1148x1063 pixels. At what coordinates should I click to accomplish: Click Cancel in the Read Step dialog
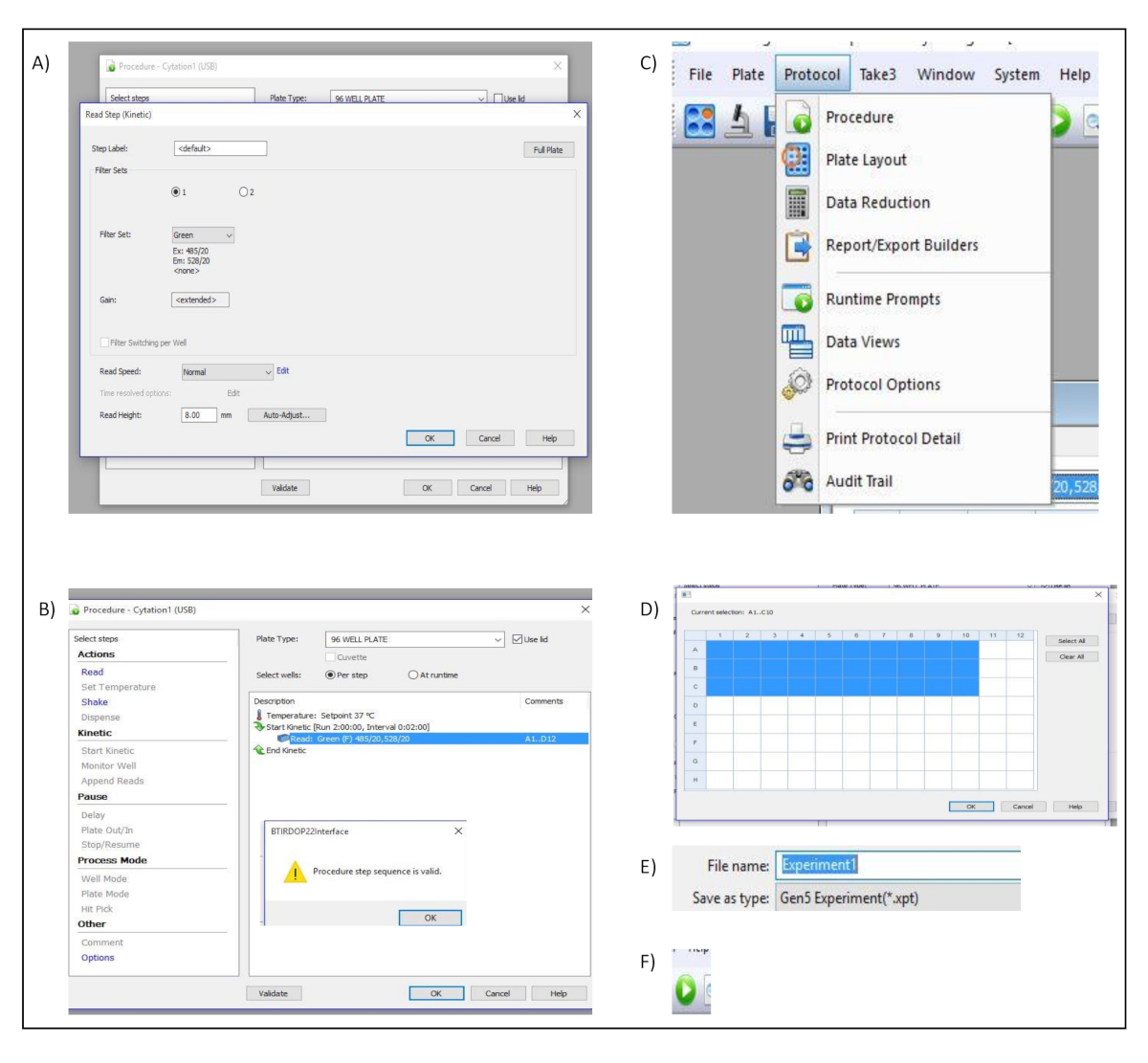point(490,438)
